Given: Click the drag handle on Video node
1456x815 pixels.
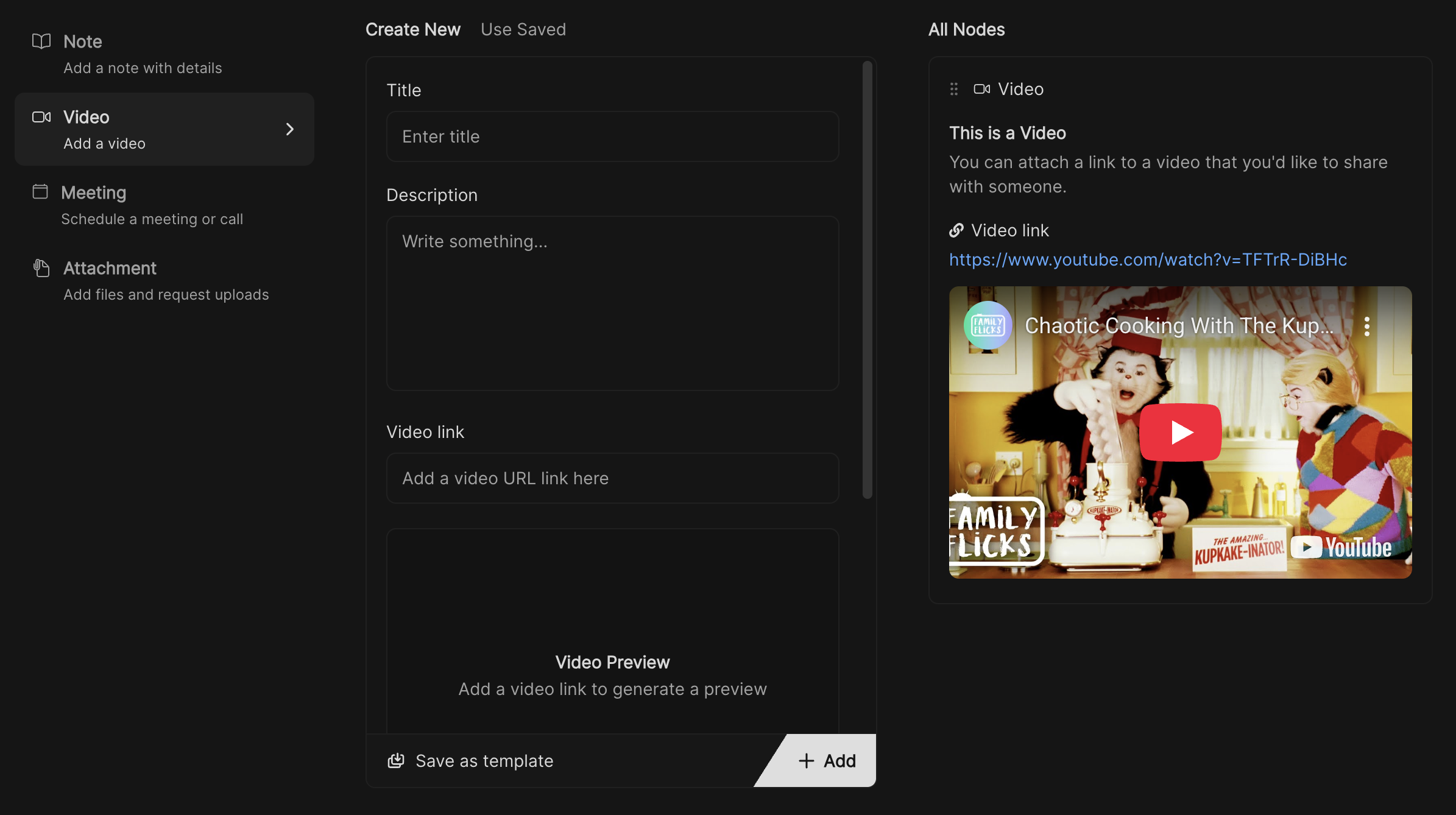Looking at the screenshot, I should (x=954, y=89).
